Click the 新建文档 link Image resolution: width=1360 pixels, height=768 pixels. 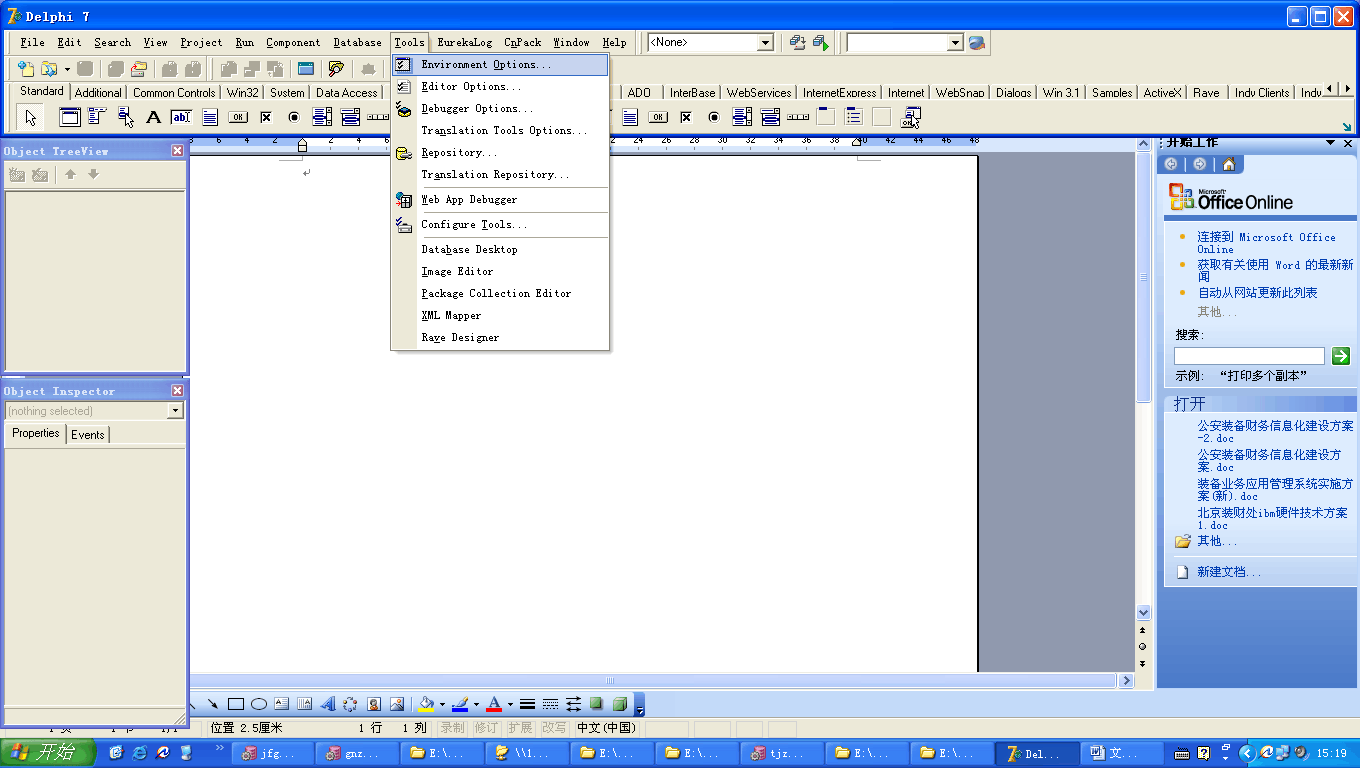pos(1229,572)
